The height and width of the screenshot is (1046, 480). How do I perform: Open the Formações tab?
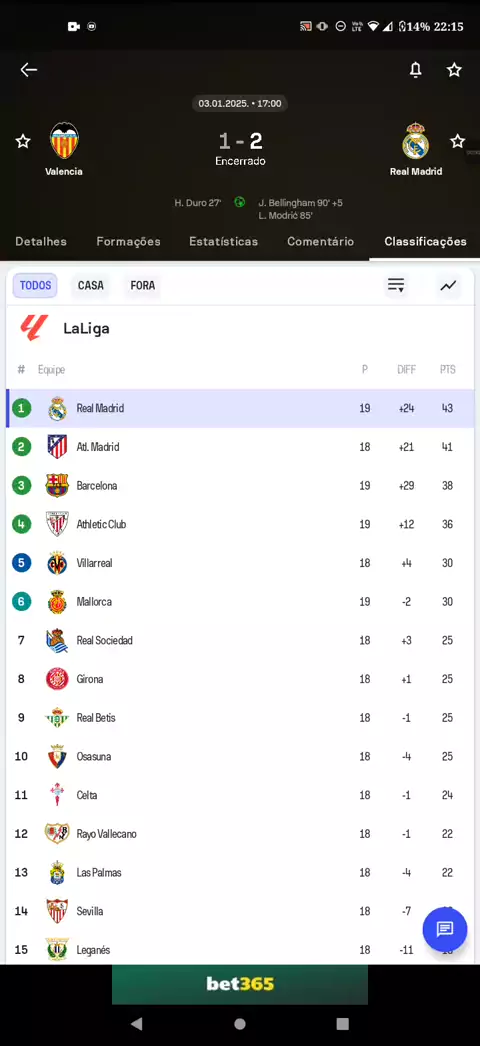(x=128, y=241)
